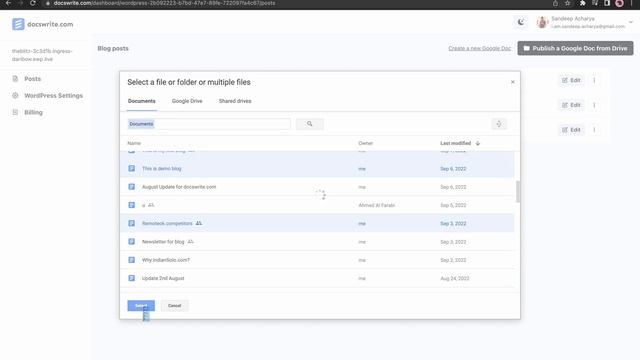Select 'Update 2nd August' document
The height and width of the screenshot is (360, 640).
coord(317,278)
